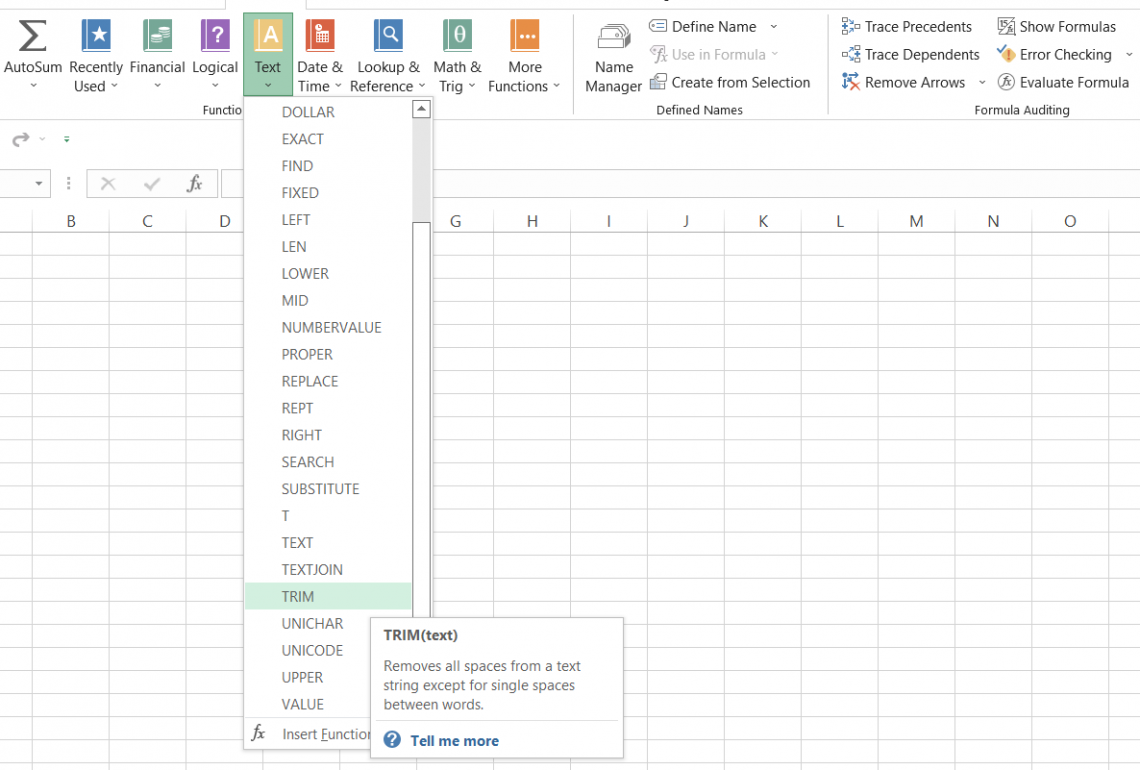Click the AutoSum sigma icon
The image size is (1140, 770).
[32, 36]
